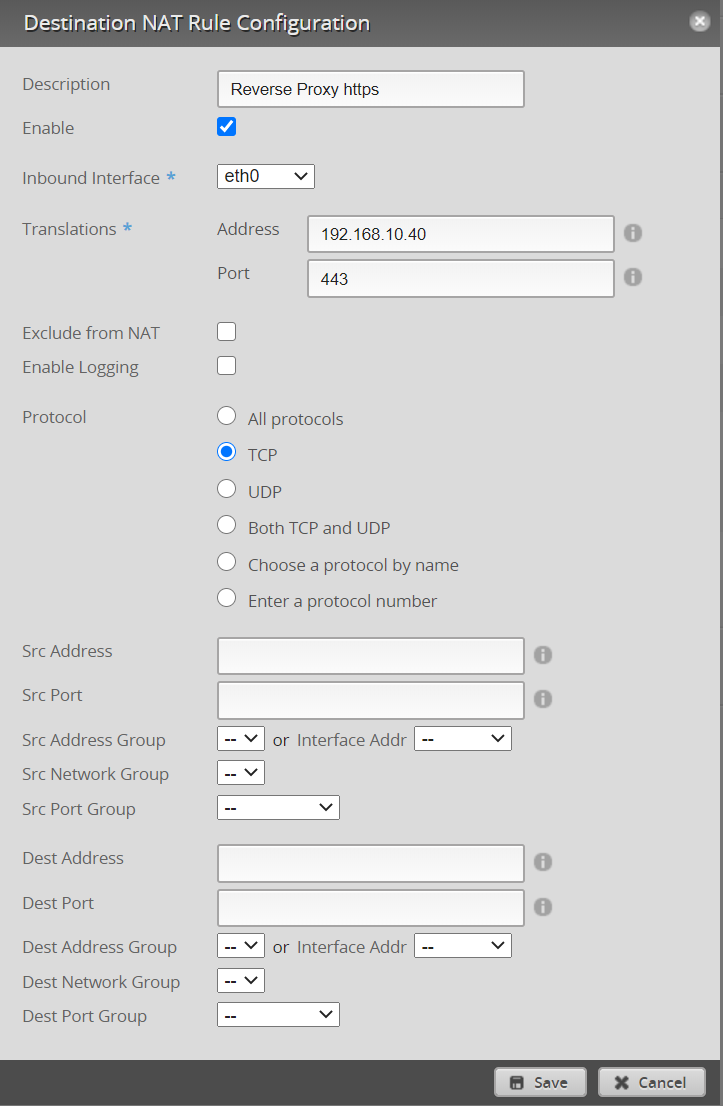Click into the Description text field
The image size is (723, 1106).
(370, 89)
